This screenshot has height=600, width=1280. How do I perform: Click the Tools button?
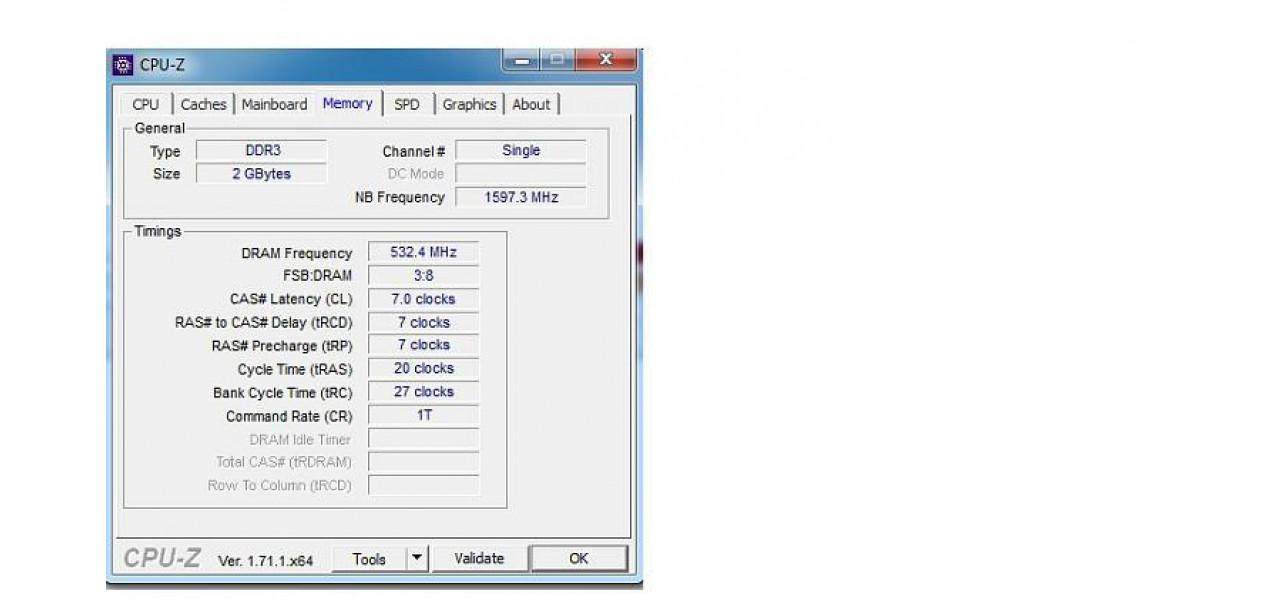(x=369, y=559)
